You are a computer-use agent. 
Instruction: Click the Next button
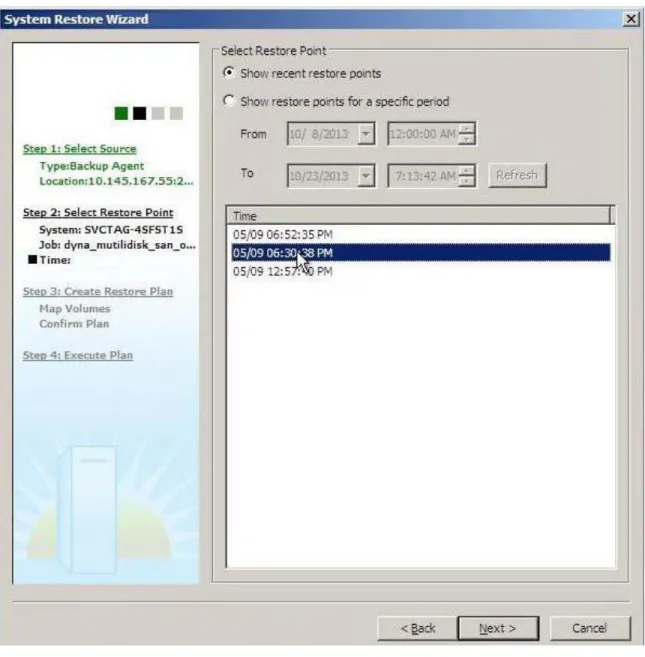[x=498, y=628]
